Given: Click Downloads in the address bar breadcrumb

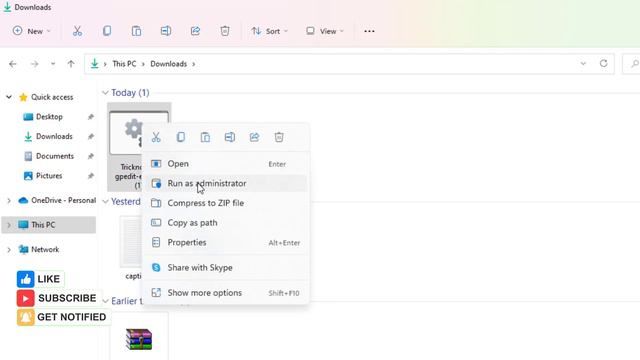Looking at the screenshot, I should click(169, 64).
